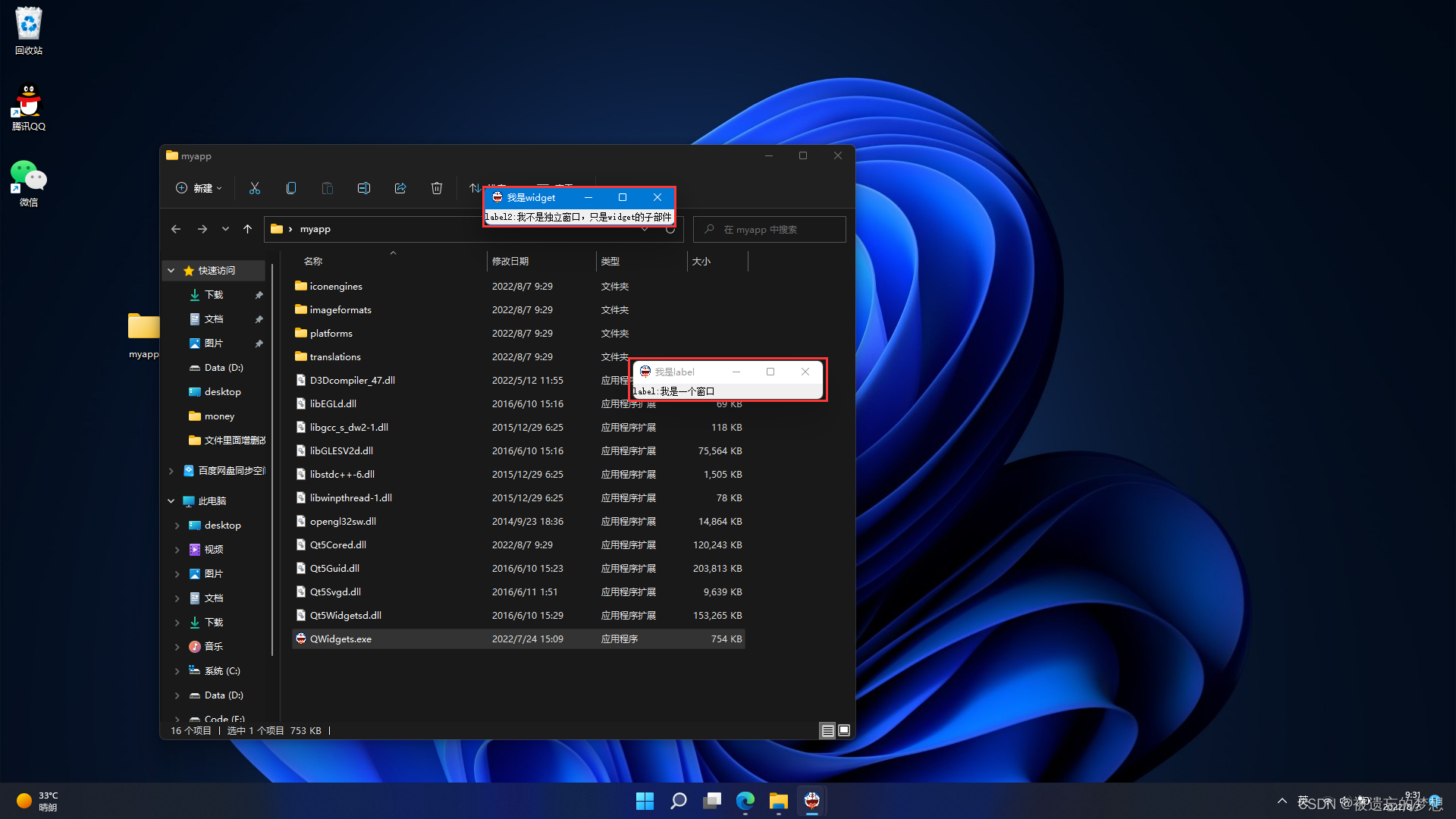Switch to large thumbnails view icon

coord(844,730)
